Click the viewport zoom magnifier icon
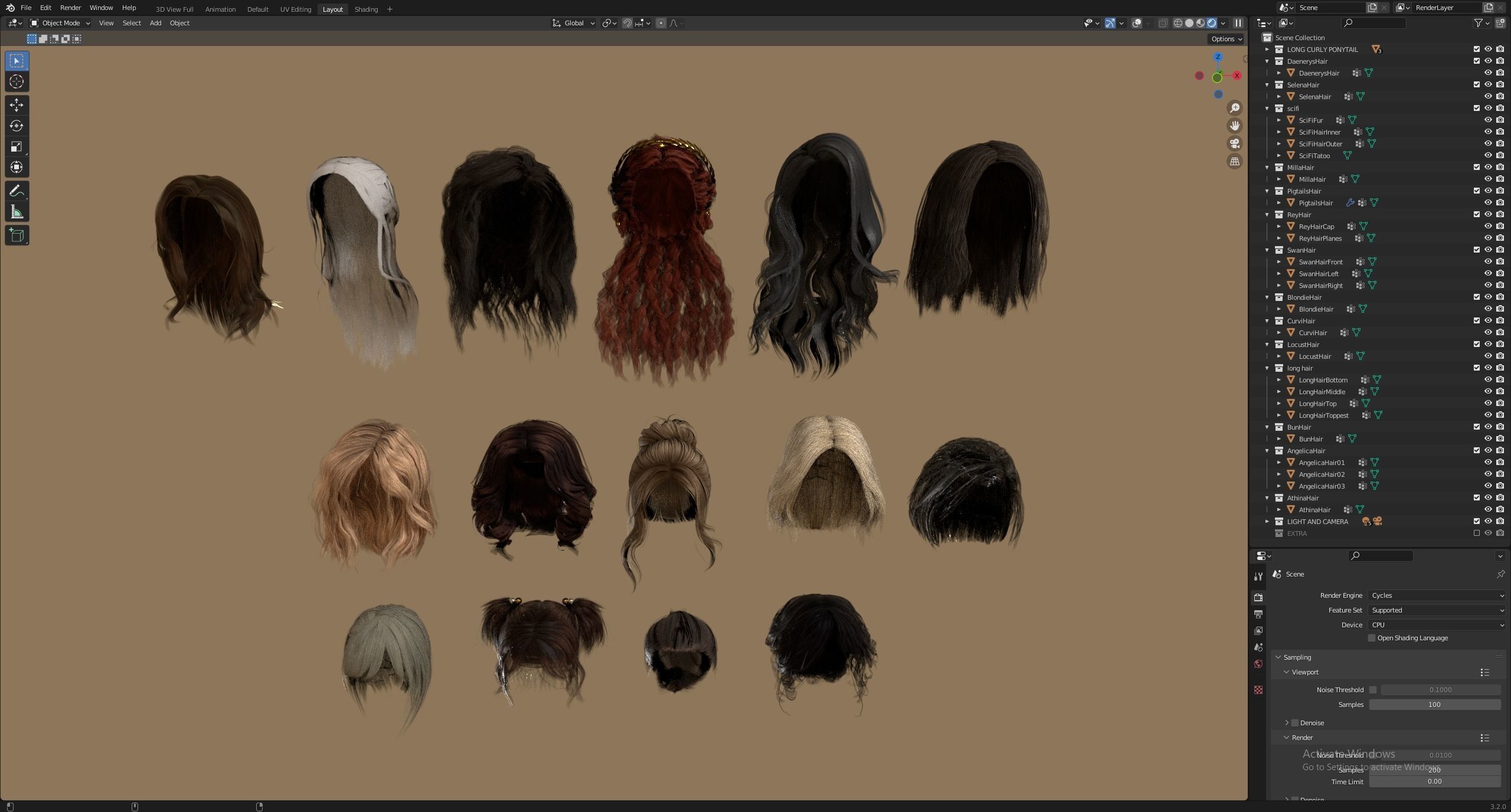Viewport: 1511px width, 812px height. (1235, 108)
